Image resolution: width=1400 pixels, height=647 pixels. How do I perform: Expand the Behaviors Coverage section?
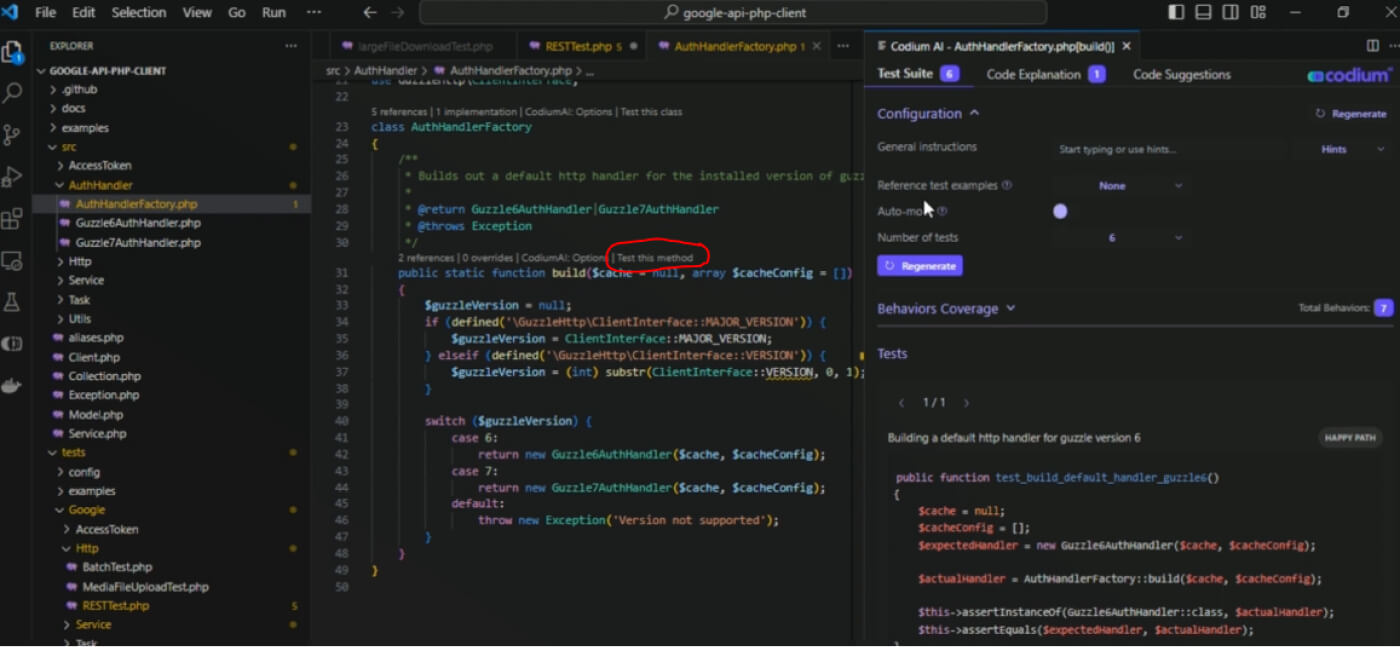[x=946, y=309]
